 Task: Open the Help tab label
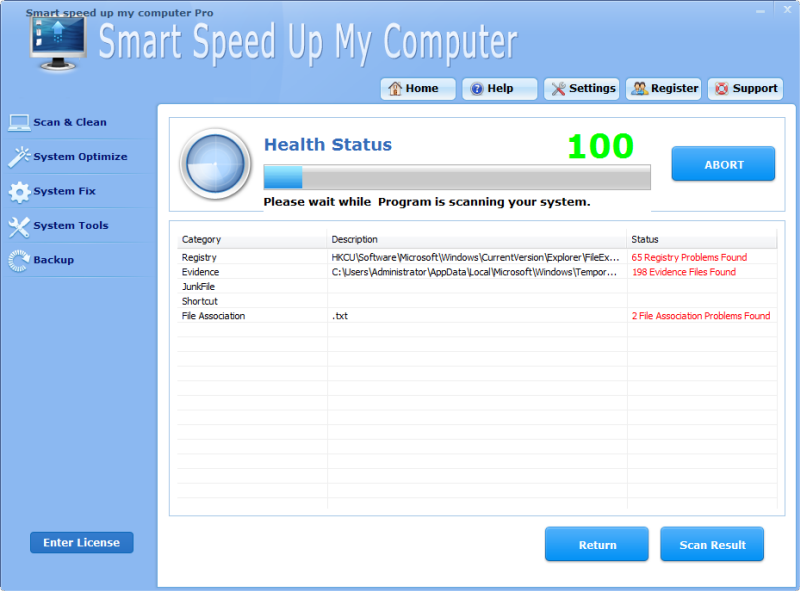pyautogui.click(x=500, y=88)
